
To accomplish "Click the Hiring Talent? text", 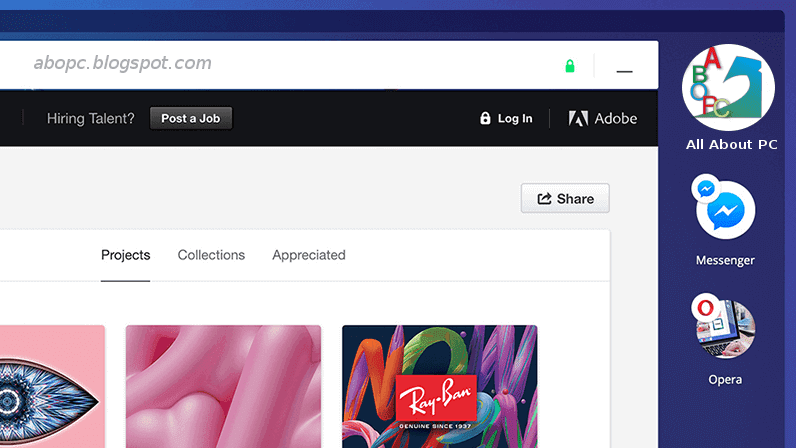I will click(x=90, y=118).
